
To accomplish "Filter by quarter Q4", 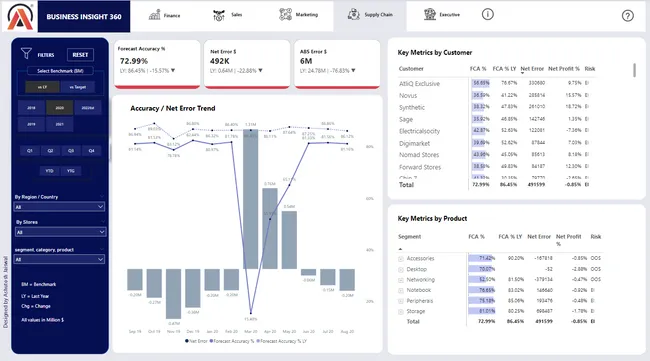I will pos(92,150).
